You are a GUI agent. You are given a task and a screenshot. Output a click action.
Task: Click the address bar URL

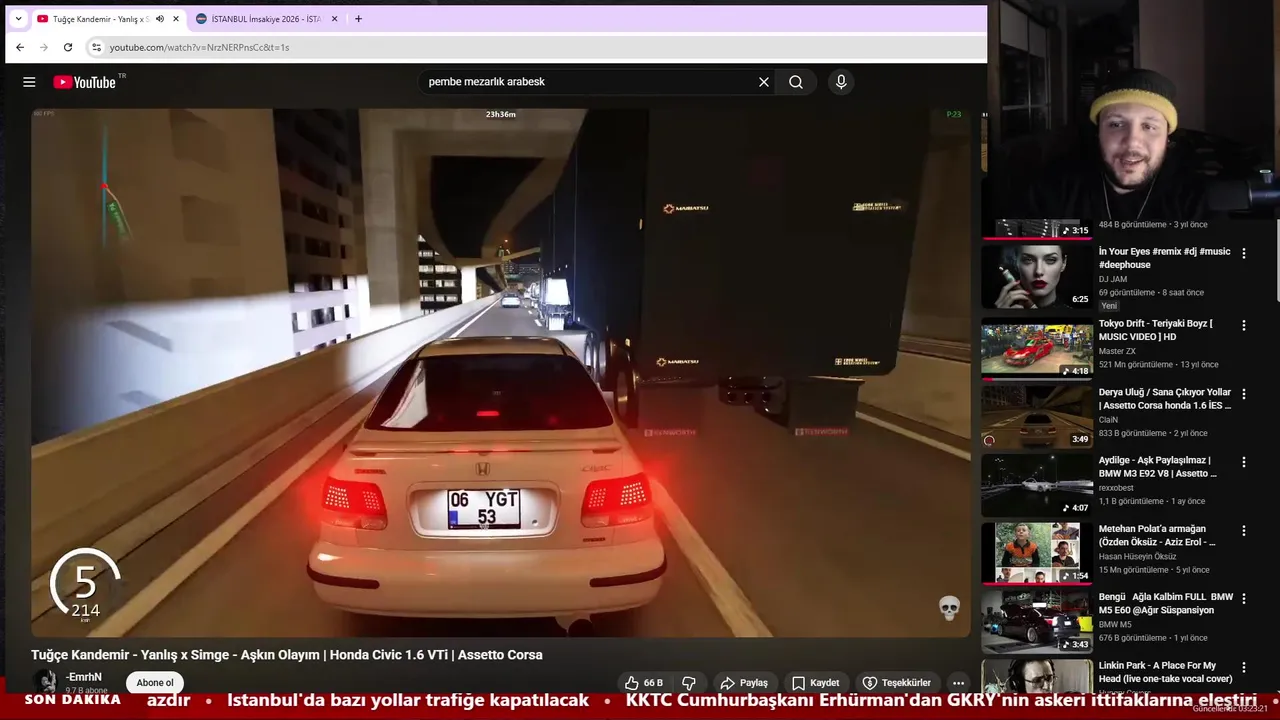(x=199, y=47)
